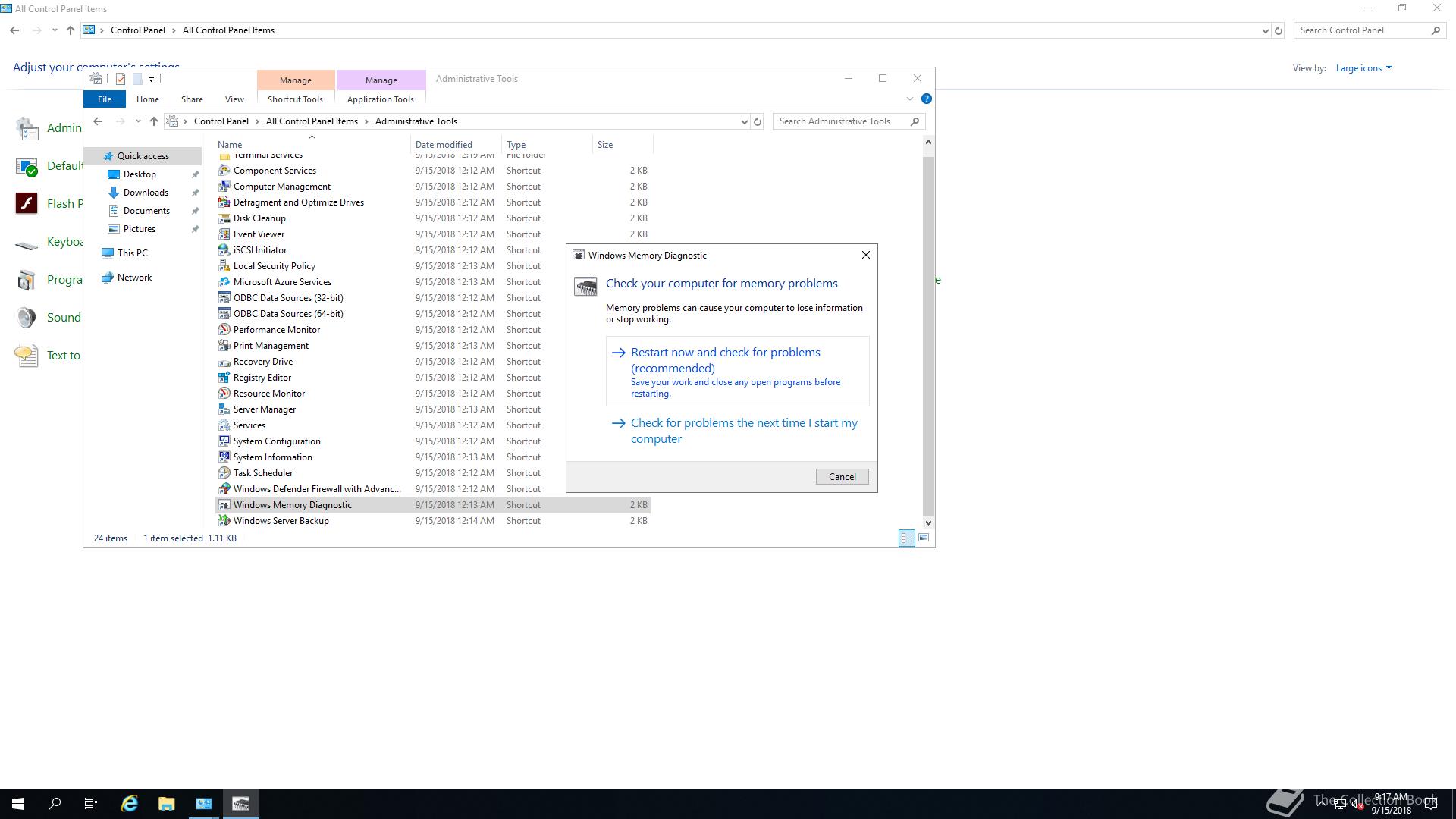Open the Memory Diagnostic taskbar item
This screenshot has height=819, width=1456.
pyautogui.click(x=241, y=804)
